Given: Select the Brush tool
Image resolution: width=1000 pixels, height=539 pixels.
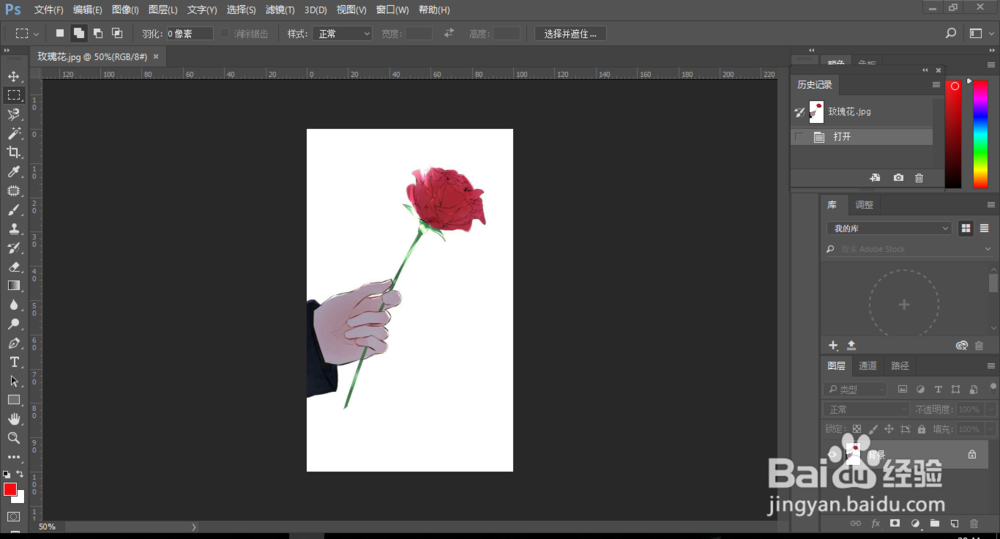Looking at the screenshot, I should (13, 210).
